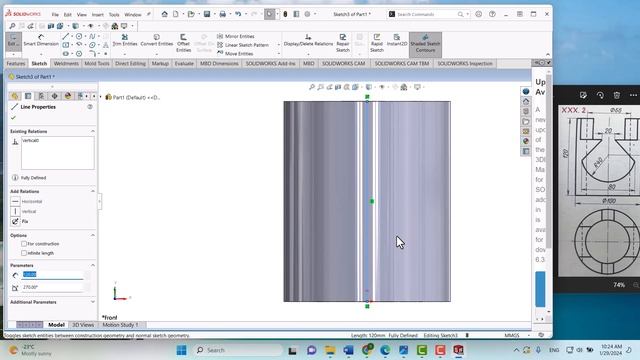
Task: Activate the Rapid Sketch tool
Action: pyautogui.click(x=377, y=43)
